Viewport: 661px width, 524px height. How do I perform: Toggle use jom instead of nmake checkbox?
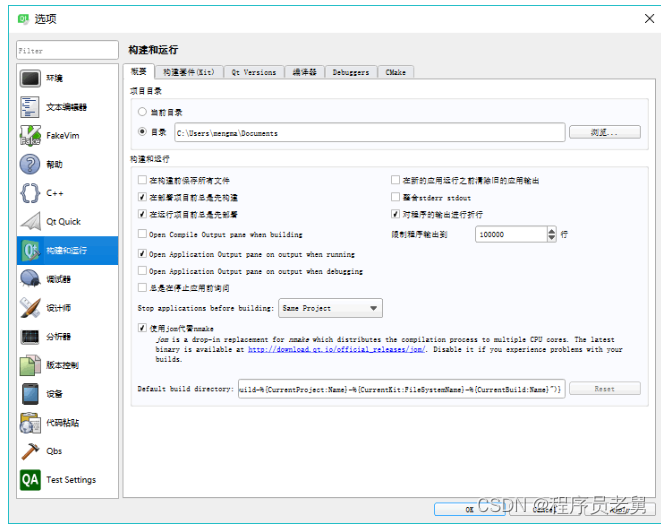[142, 328]
